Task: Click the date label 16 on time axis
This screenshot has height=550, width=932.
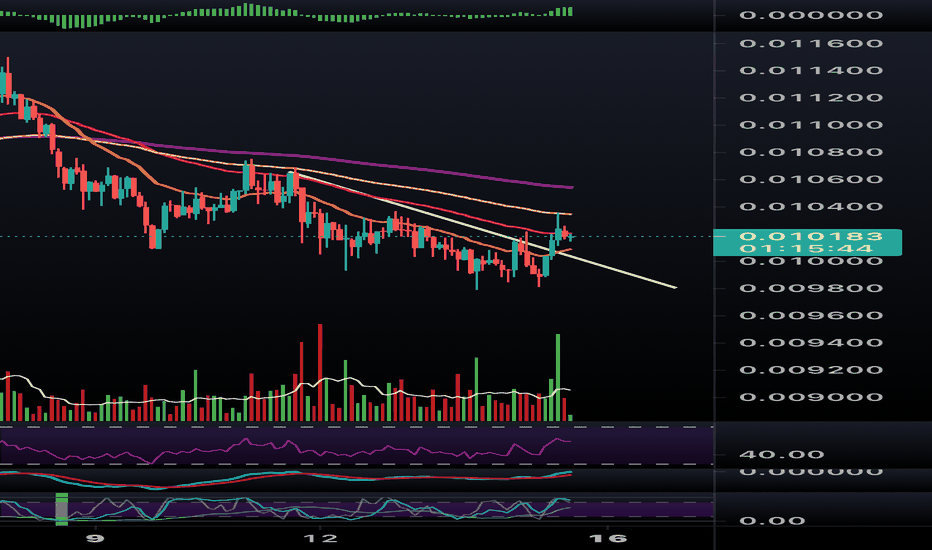Action: pos(609,539)
